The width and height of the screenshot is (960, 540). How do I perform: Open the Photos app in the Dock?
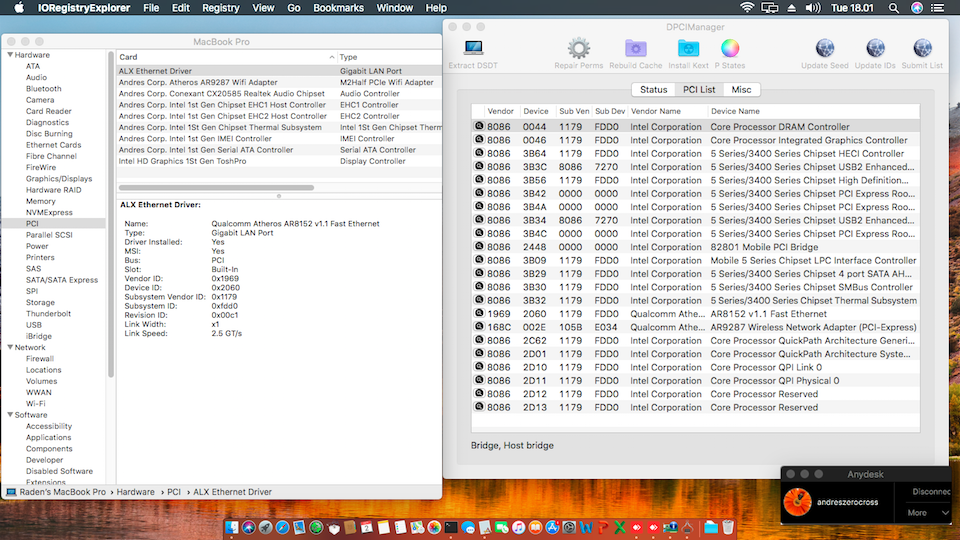pos(434,527)
